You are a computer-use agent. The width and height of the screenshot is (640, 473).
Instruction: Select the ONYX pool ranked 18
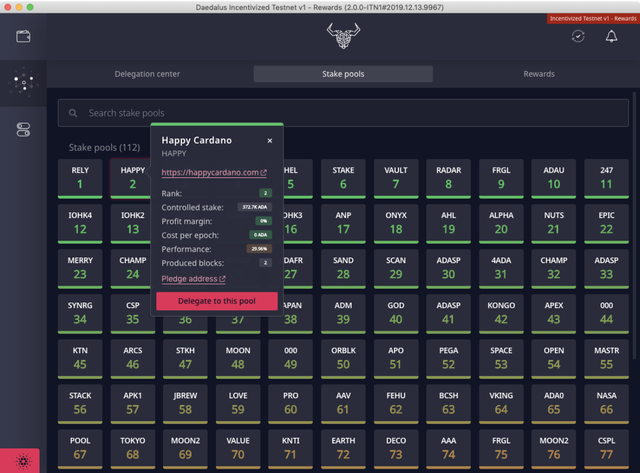396,224
